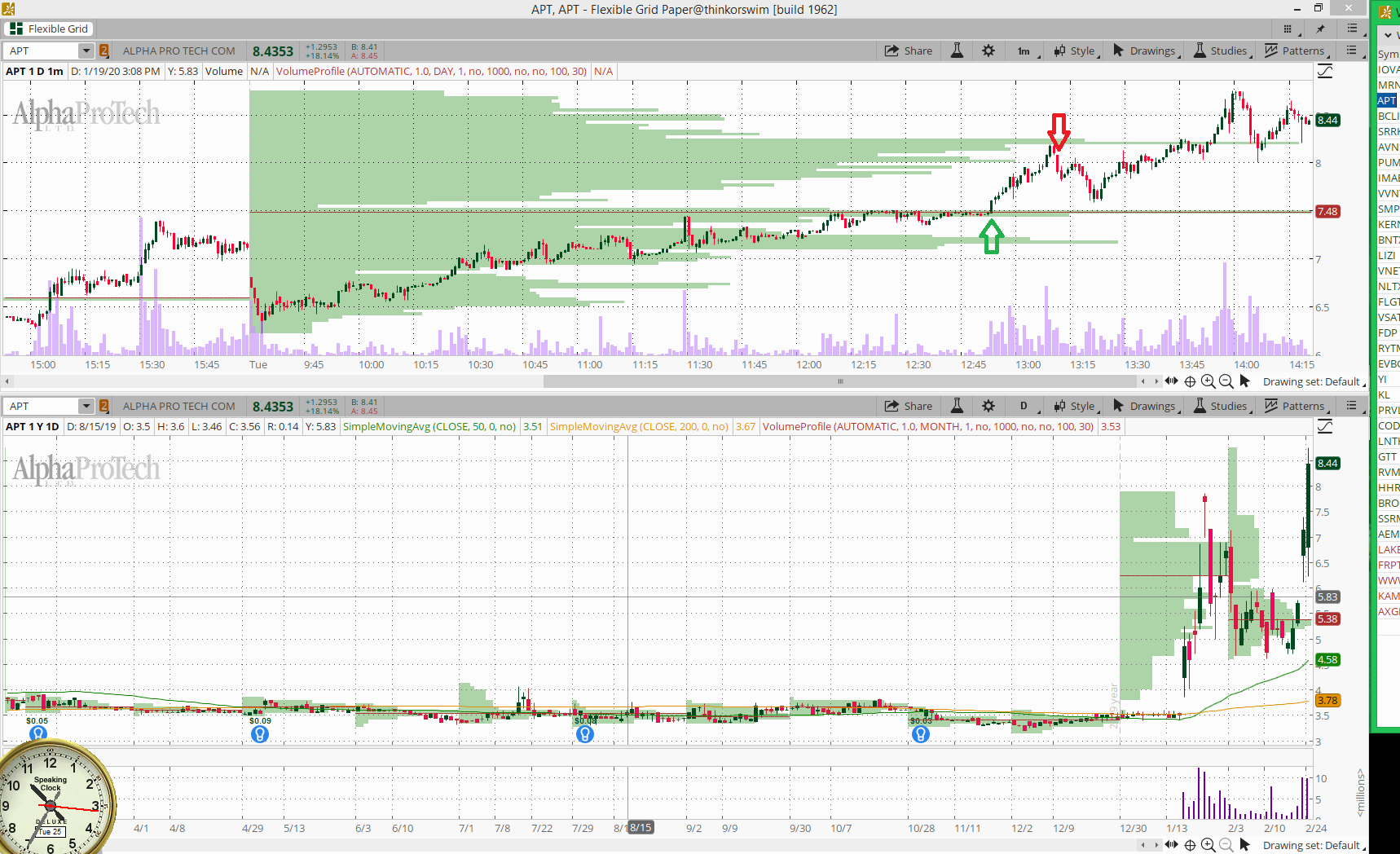Zoom out on the bottom chart
The image size is (1400, 854).
click(1226, 845)
